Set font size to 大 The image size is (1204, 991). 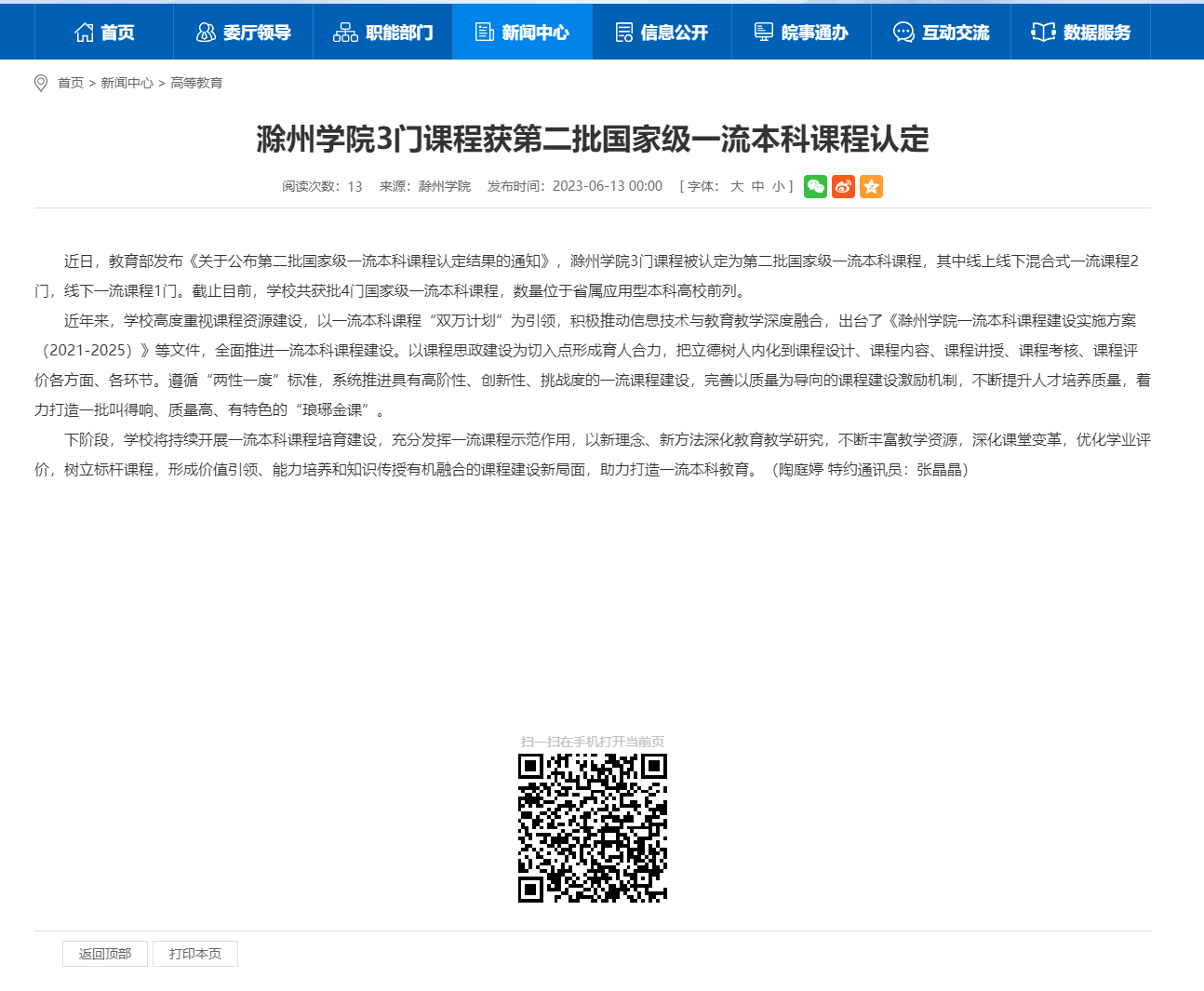click(x=737, y=186)
